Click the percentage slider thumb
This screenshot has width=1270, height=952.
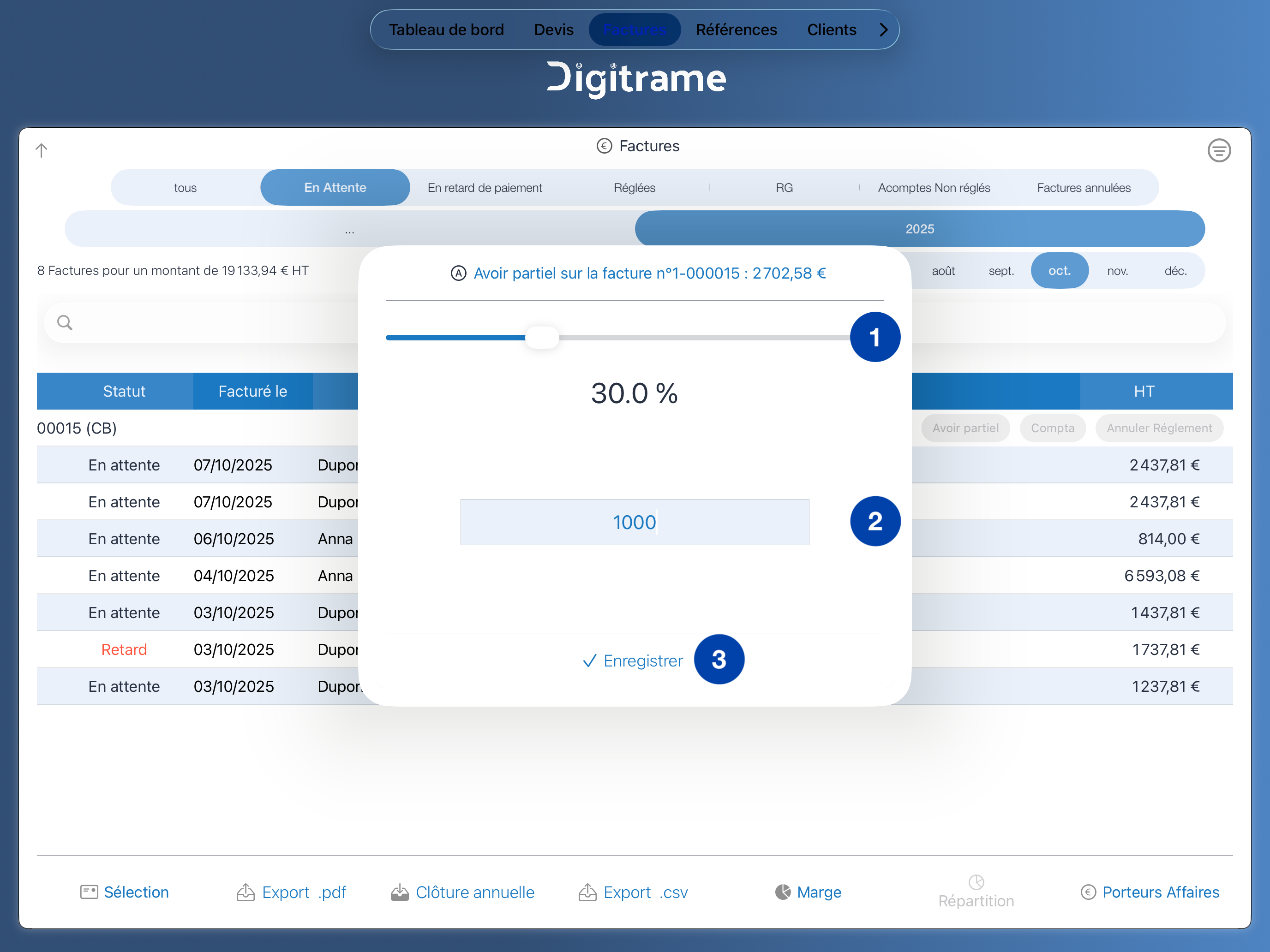542,338
